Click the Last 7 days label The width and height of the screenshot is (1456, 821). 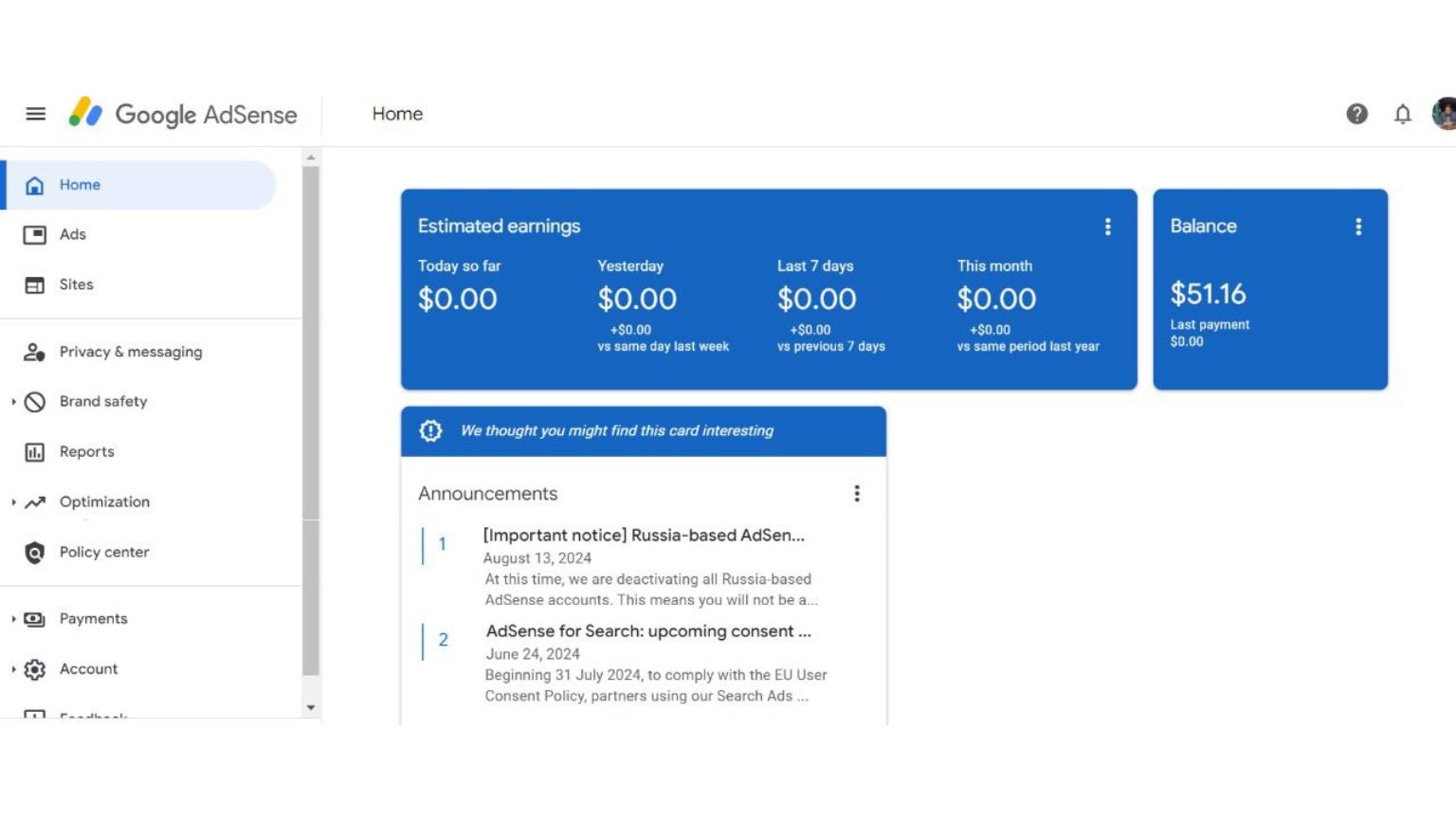pos(815,266)
